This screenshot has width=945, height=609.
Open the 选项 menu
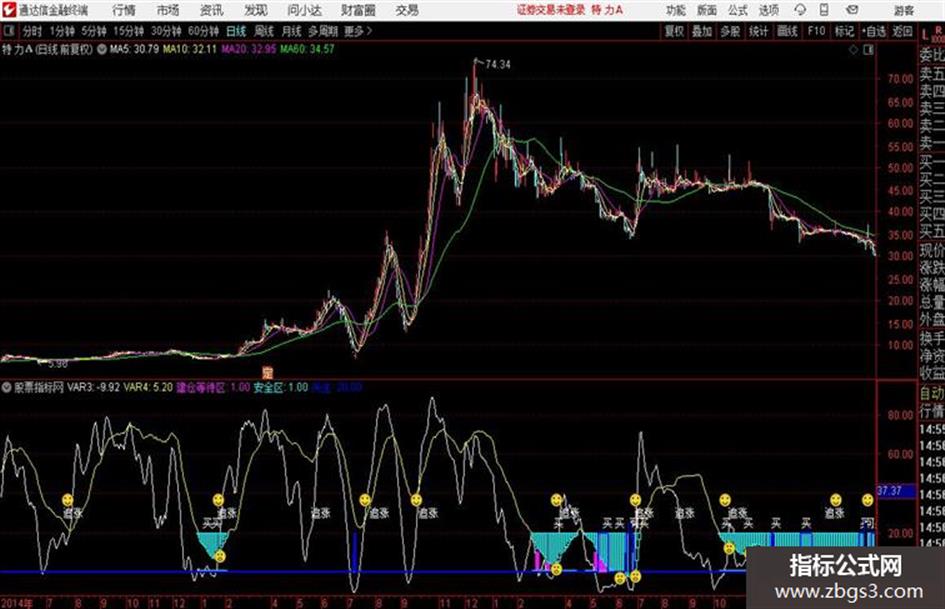769,10
